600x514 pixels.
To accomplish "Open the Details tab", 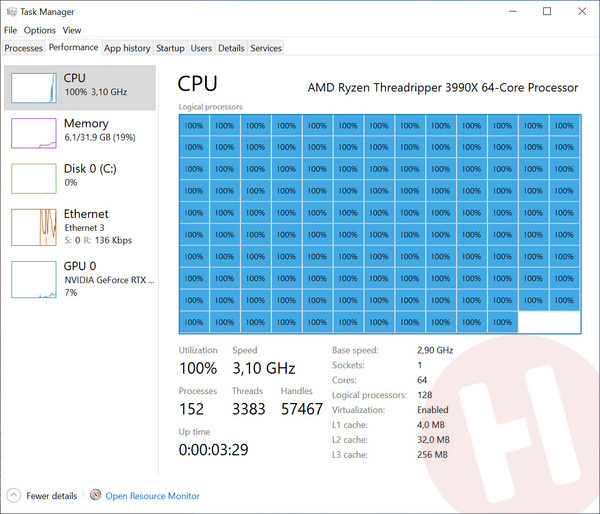I will [231, 48].
